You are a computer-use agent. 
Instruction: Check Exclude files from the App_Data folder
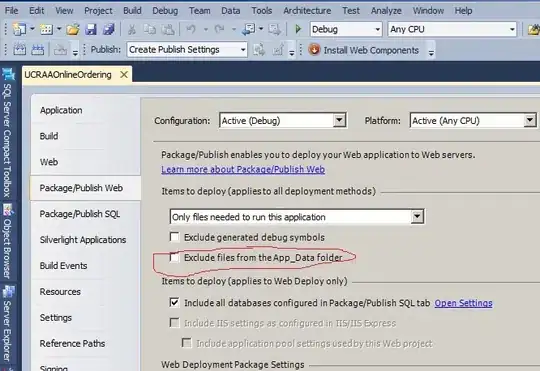coord(175,257)
